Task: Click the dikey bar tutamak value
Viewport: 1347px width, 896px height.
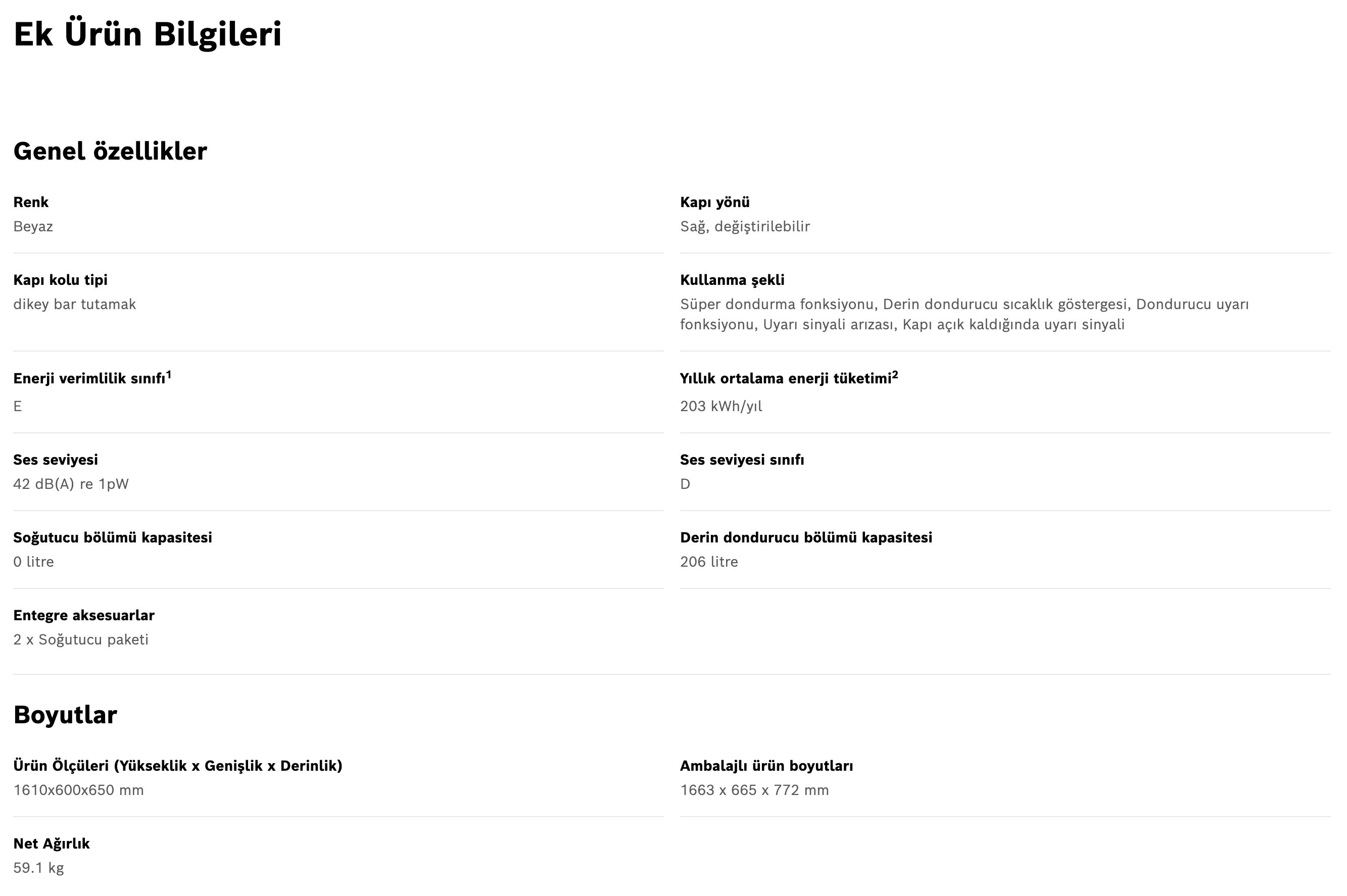Action: point(74,304)
